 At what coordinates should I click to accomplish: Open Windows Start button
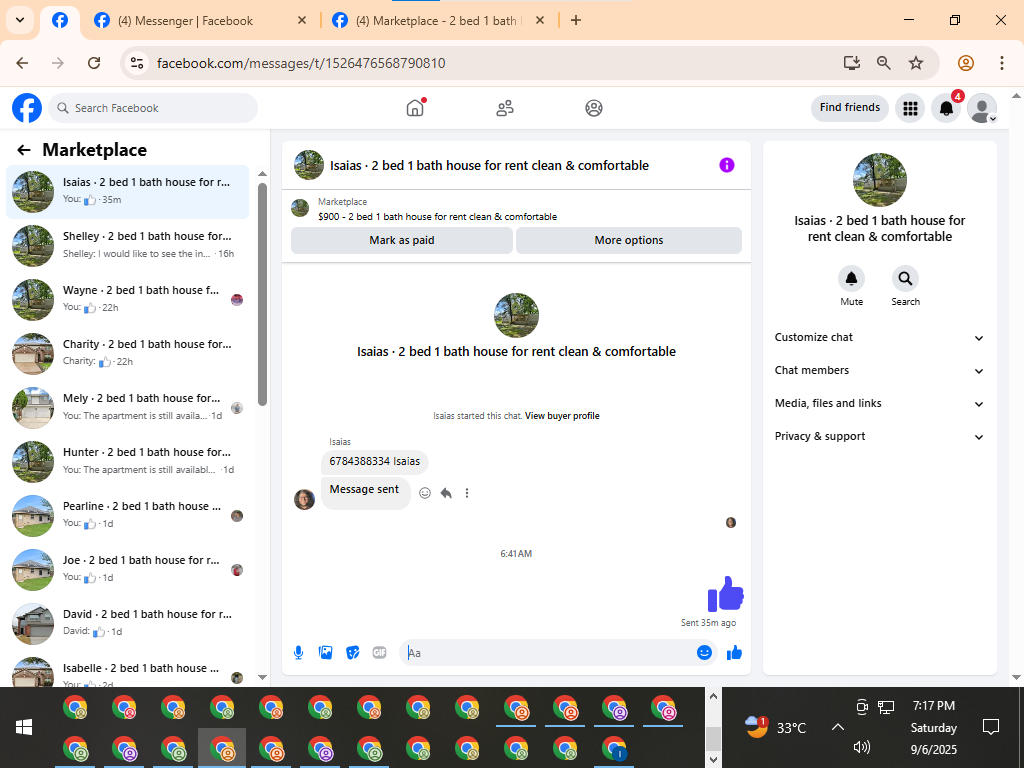tap(24, 727)
